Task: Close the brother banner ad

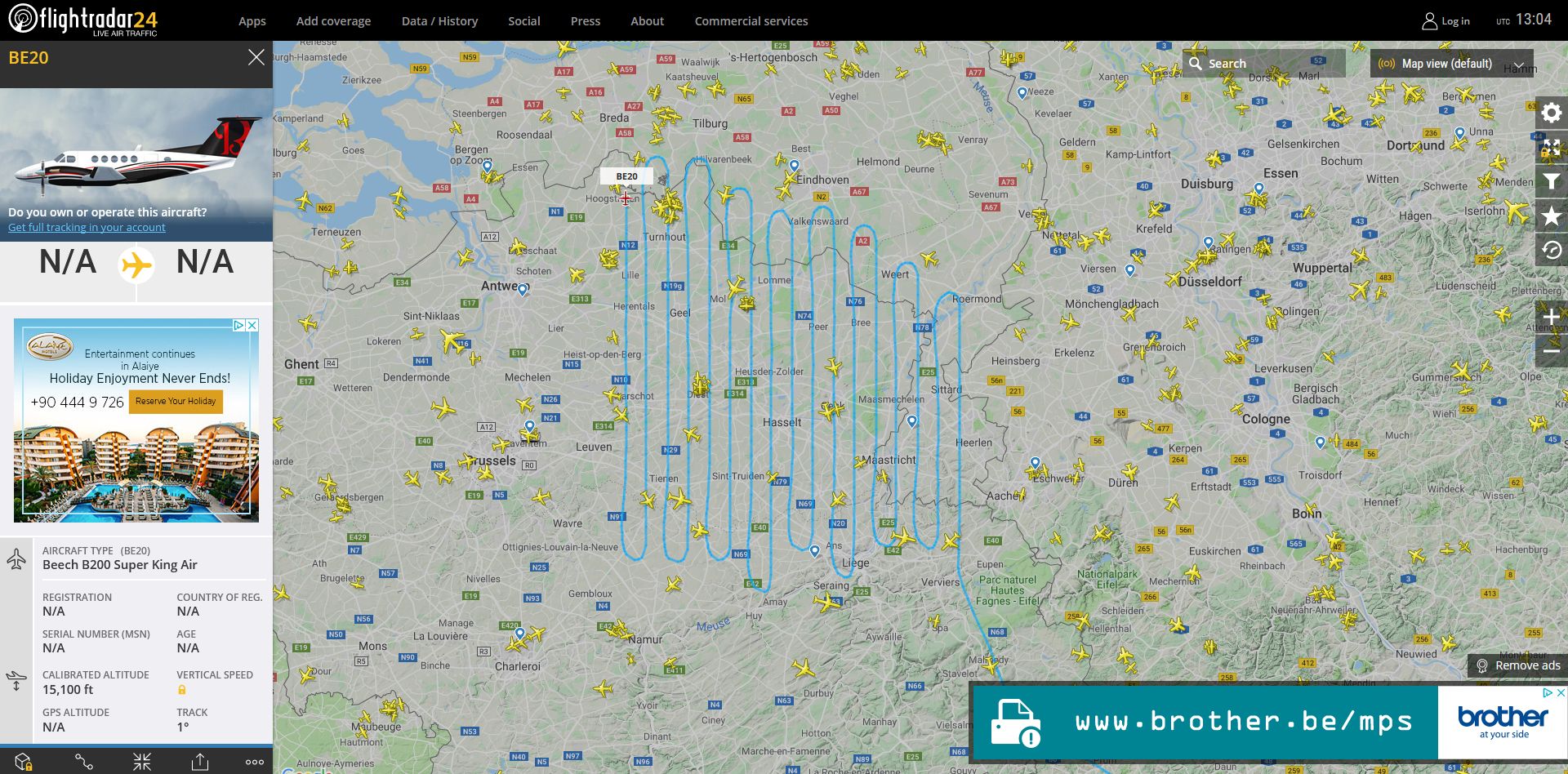Action: pyautogui.click(x=1561, y=692)
